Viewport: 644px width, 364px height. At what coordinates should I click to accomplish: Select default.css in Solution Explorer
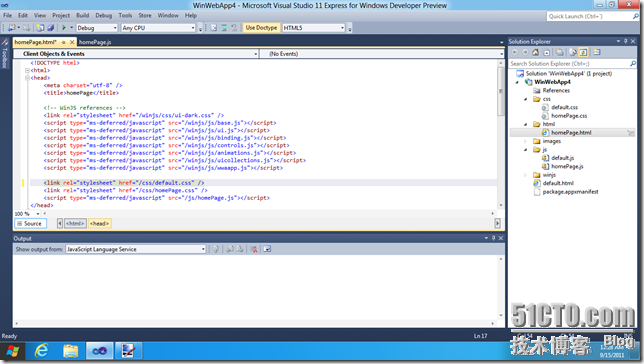pyautogui.click(x=564, y=107)
